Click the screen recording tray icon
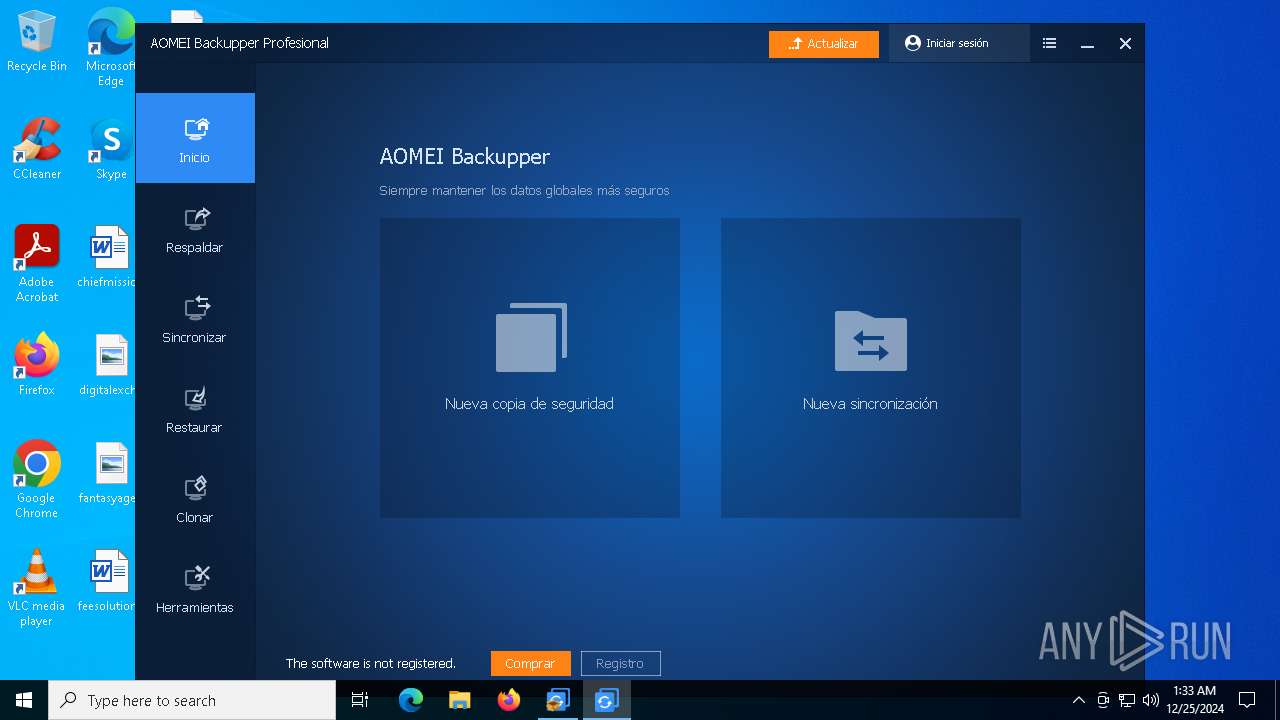Screen dimensions: 1280x720 1103,700
